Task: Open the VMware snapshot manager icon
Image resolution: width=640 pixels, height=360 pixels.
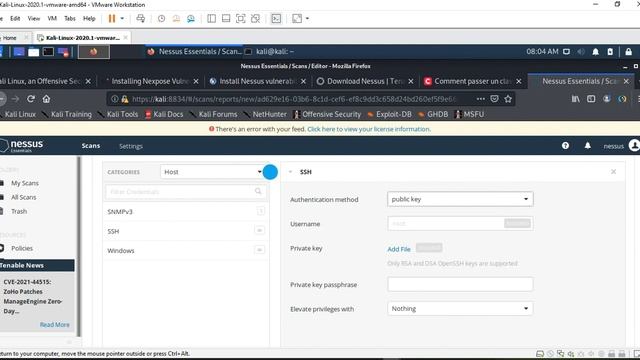Action: 191,18
